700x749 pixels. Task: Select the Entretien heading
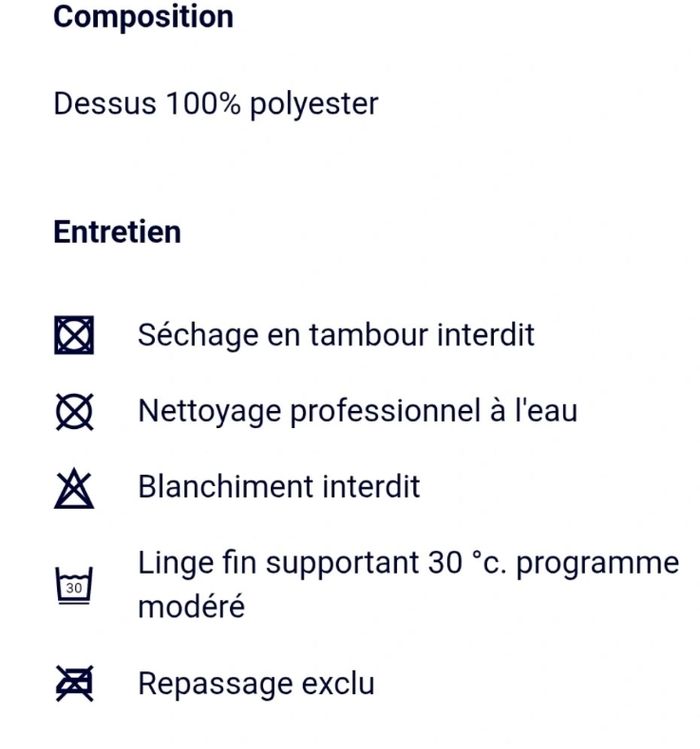[117, 232]
